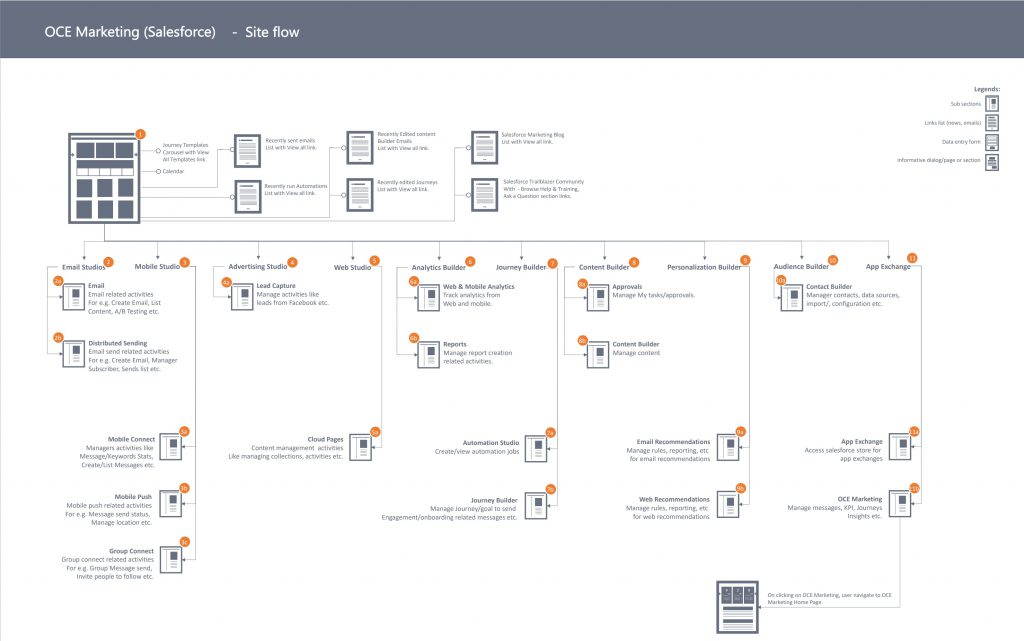Click the Analytics Builder heading
1024x641 pixels.
pos(438,267)
